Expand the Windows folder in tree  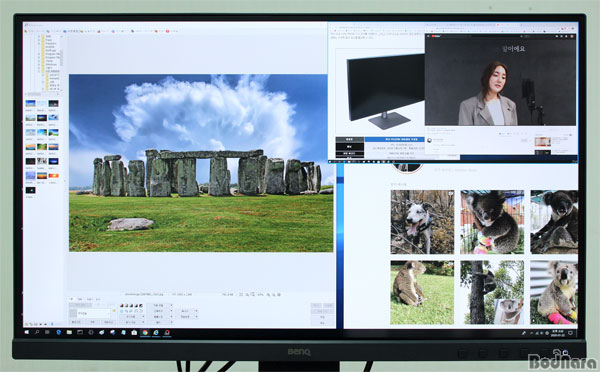tap(39, 64)
